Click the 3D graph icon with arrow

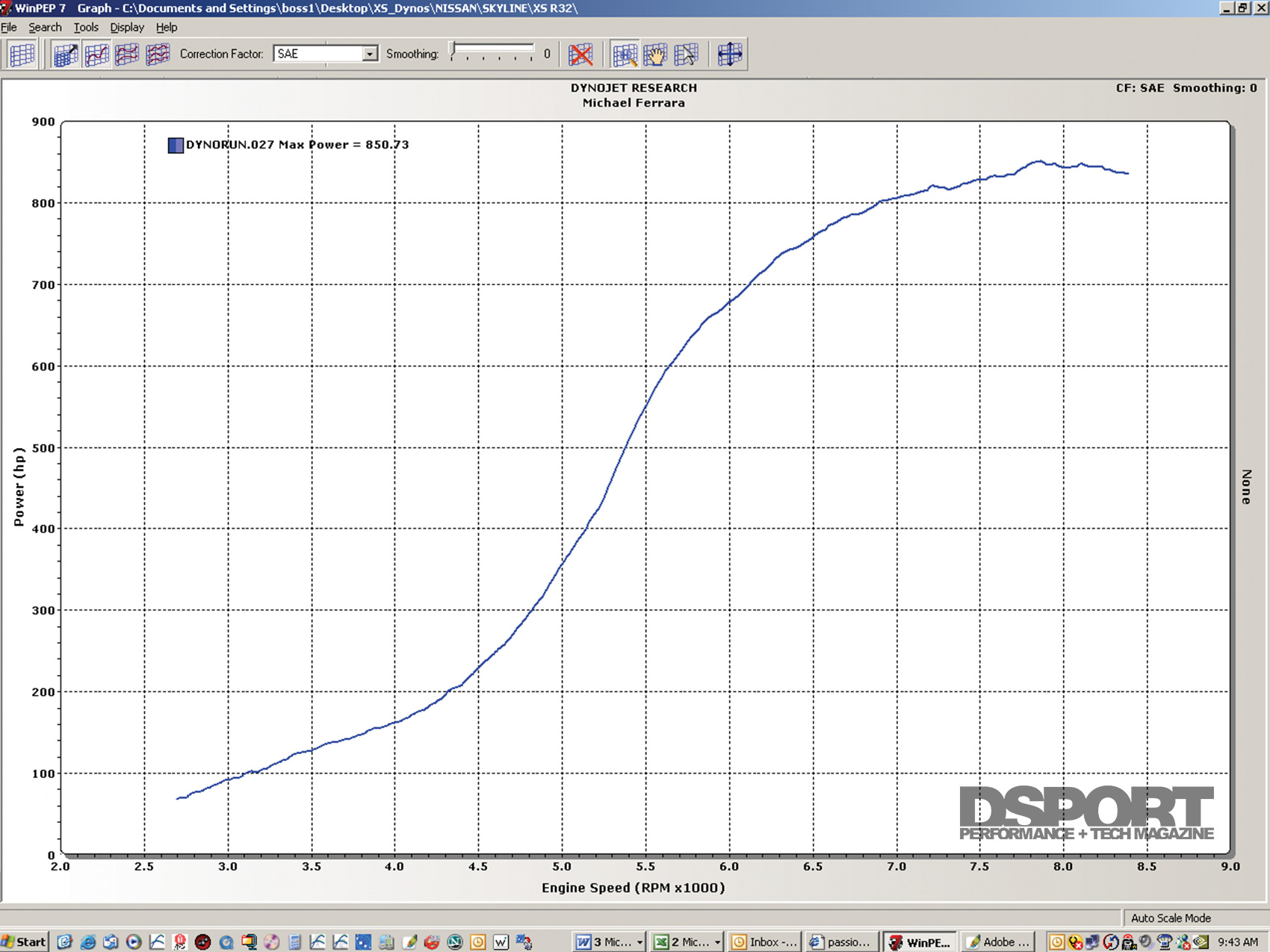tap(66, 55)
